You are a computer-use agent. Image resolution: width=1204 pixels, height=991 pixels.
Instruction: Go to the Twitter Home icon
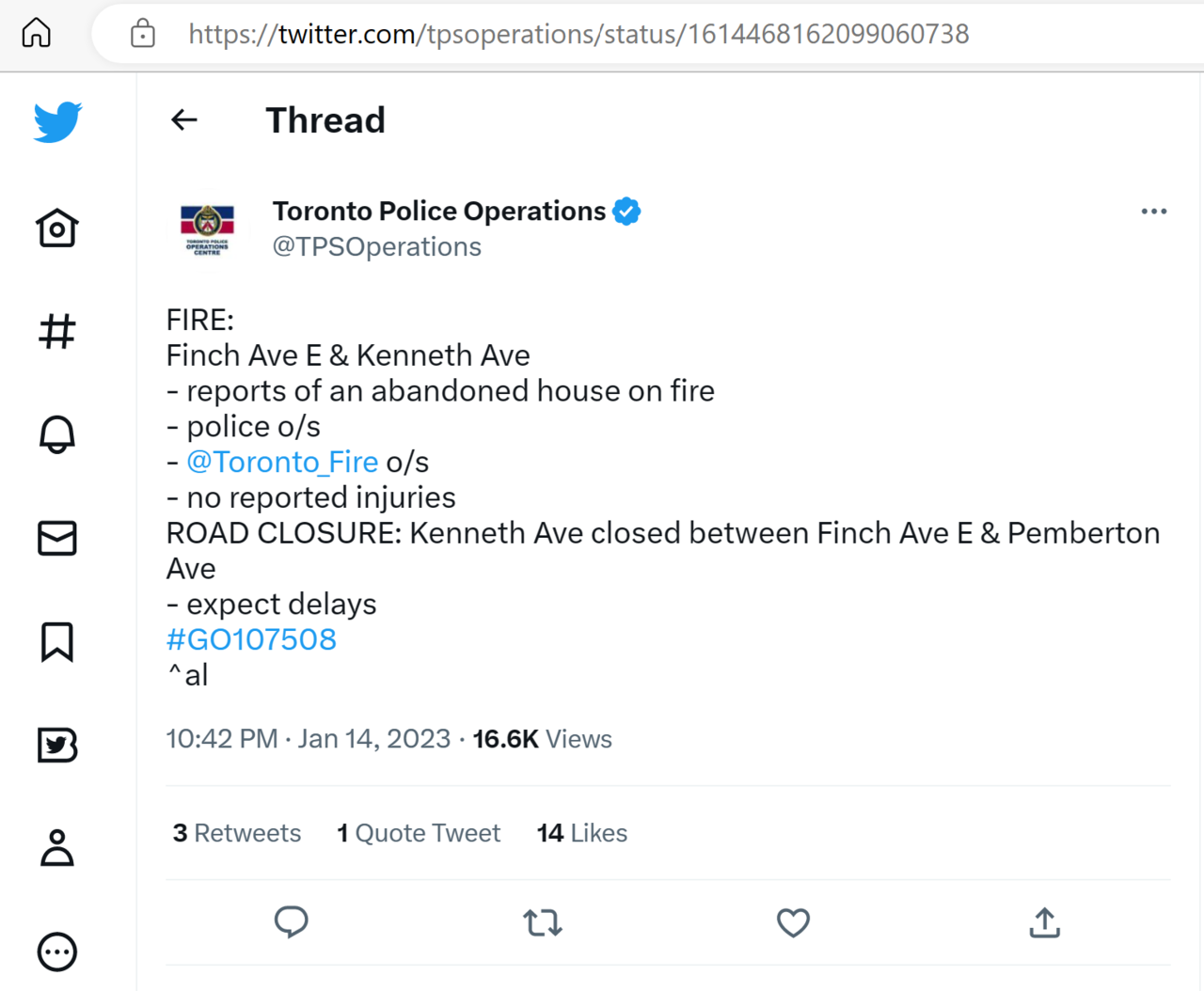[x=57, y=228]
